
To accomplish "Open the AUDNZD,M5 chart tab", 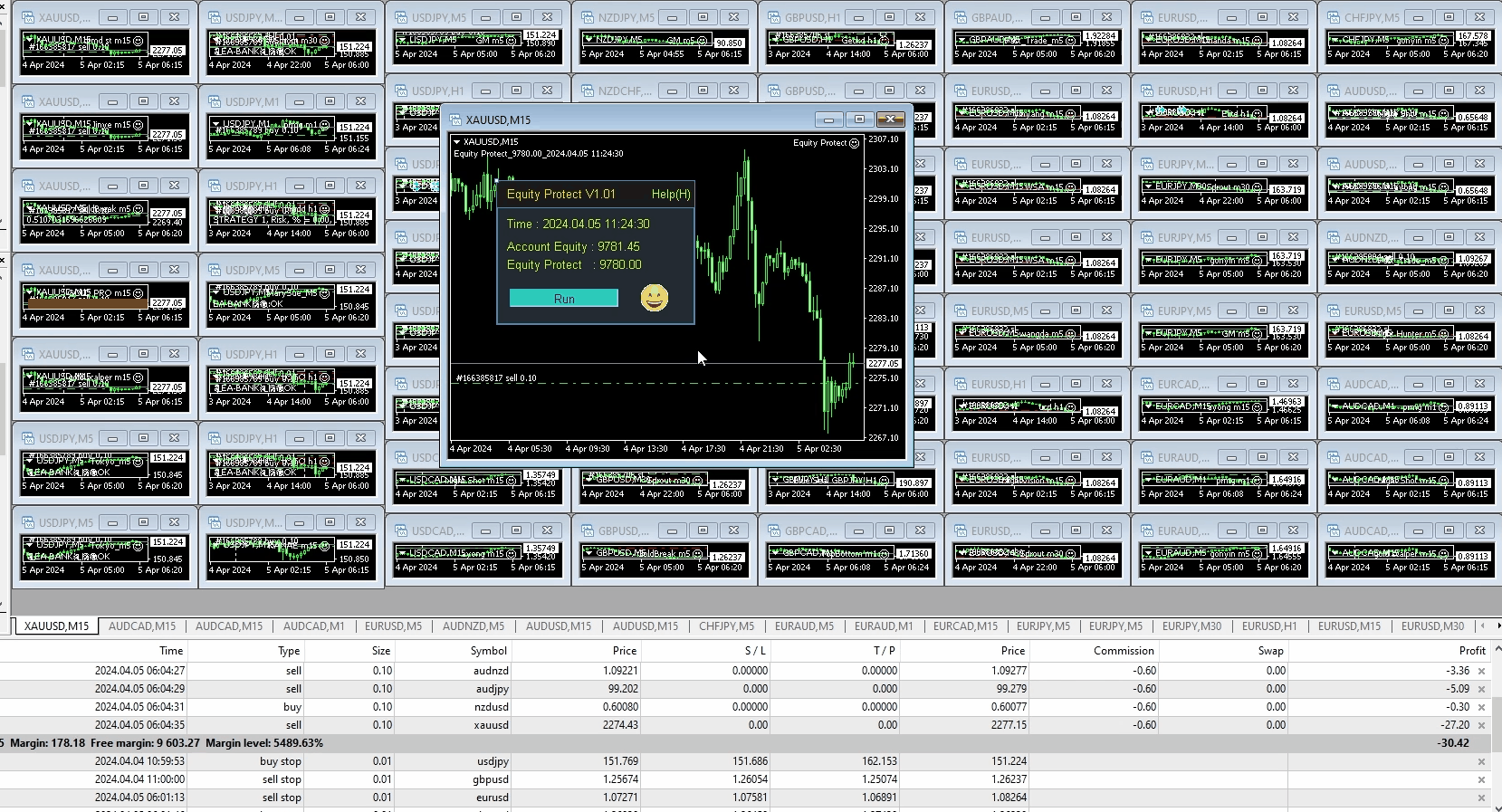I will (474, 626).
